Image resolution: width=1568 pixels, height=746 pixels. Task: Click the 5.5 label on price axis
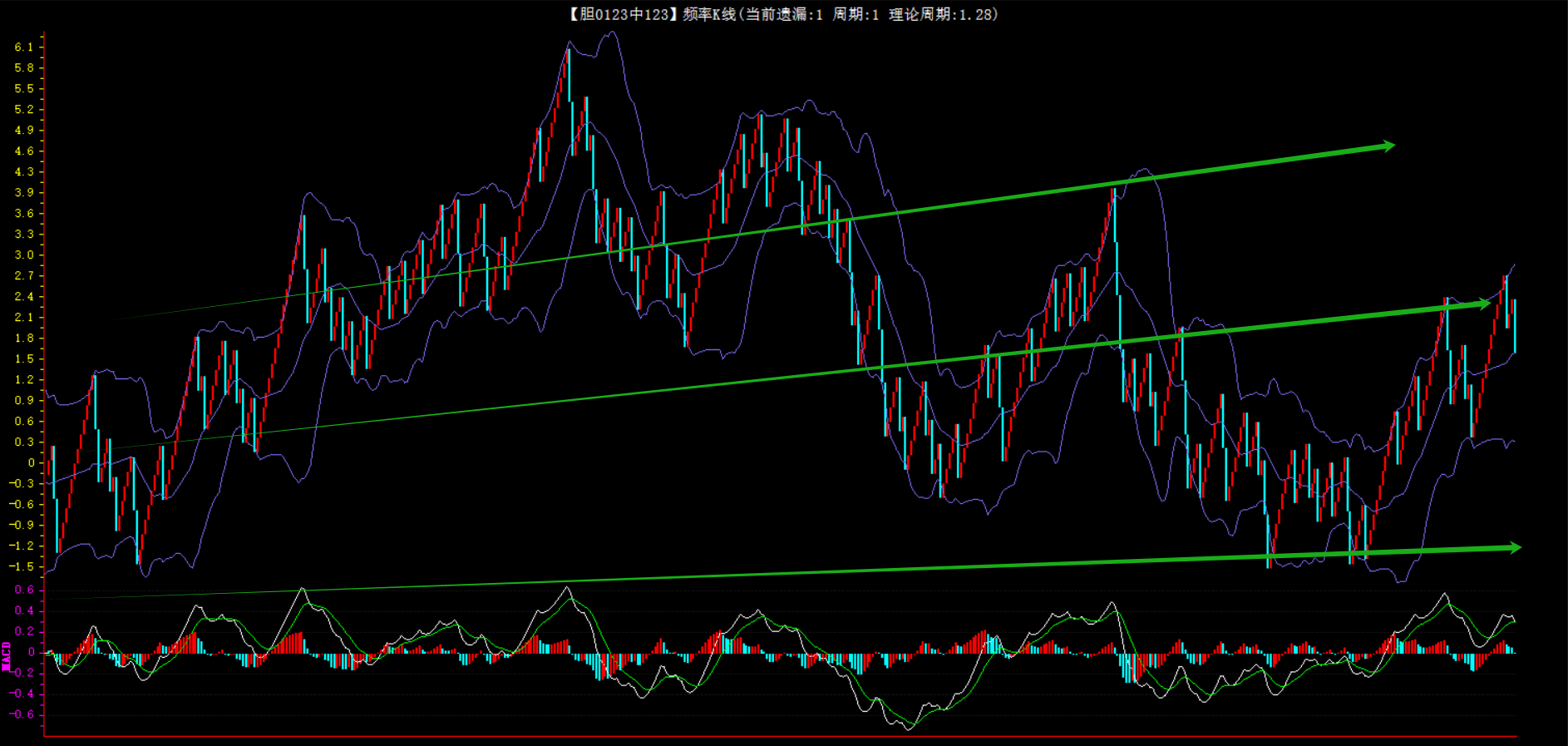pyautogui.click(x=24, y=89)
